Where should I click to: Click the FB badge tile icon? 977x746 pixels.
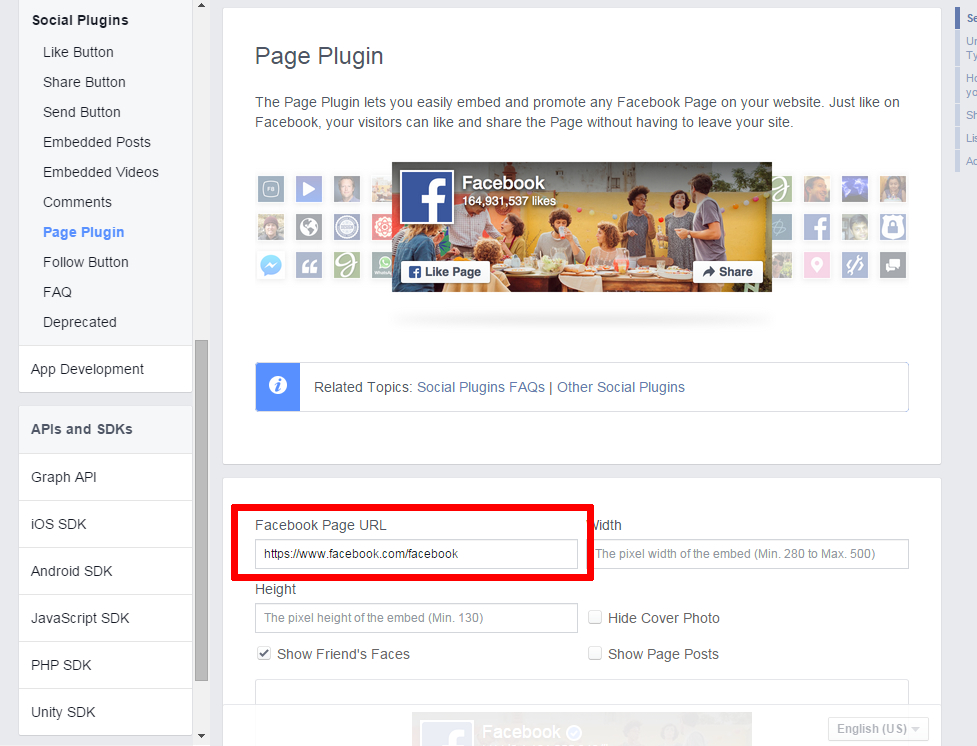(x=271, y=189)
